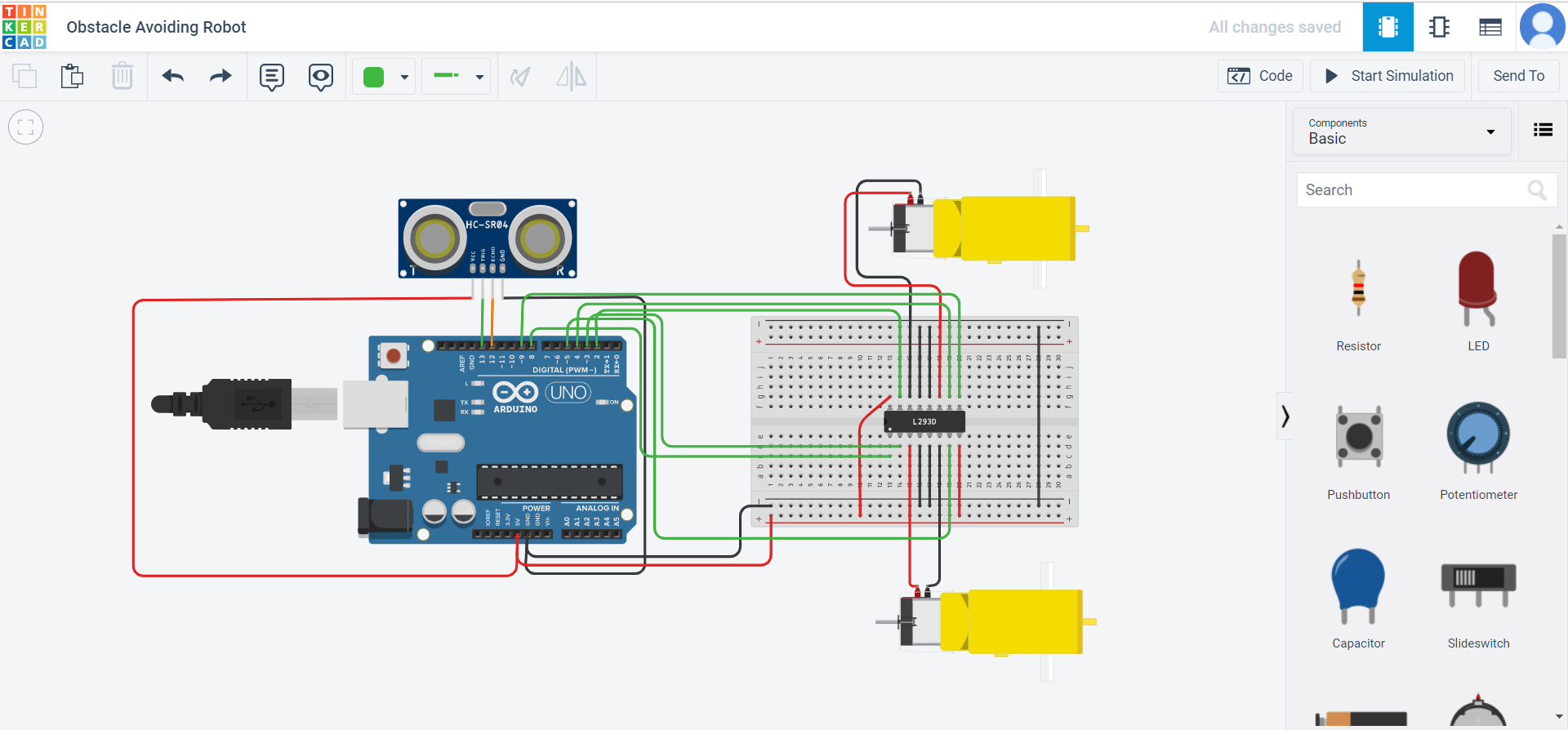Collapse the components panel
1568x730 pixels.
(1285, 416)
